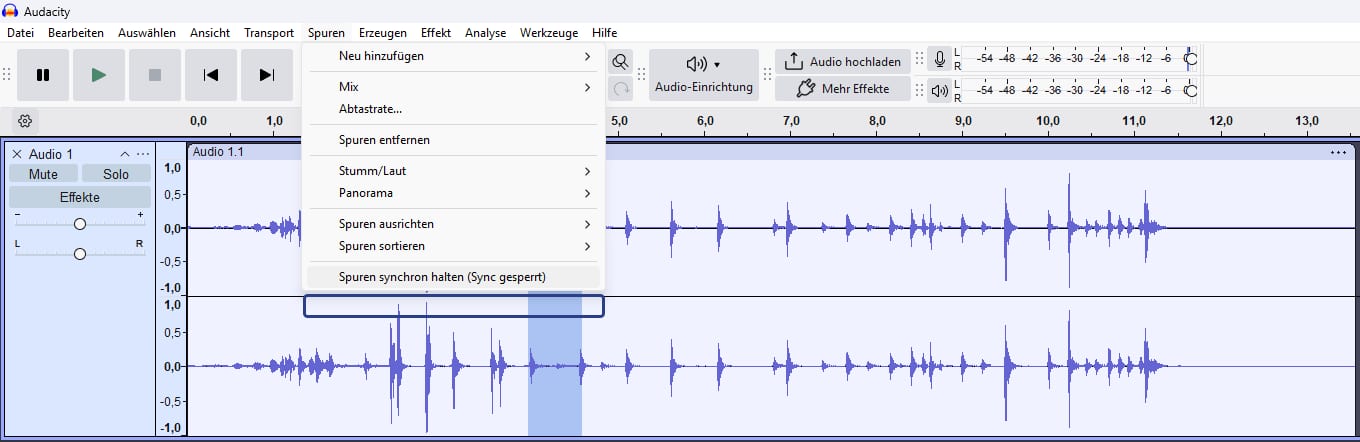
Task: Expand Neu hinzufügen submenu
Action: (454, 56)
